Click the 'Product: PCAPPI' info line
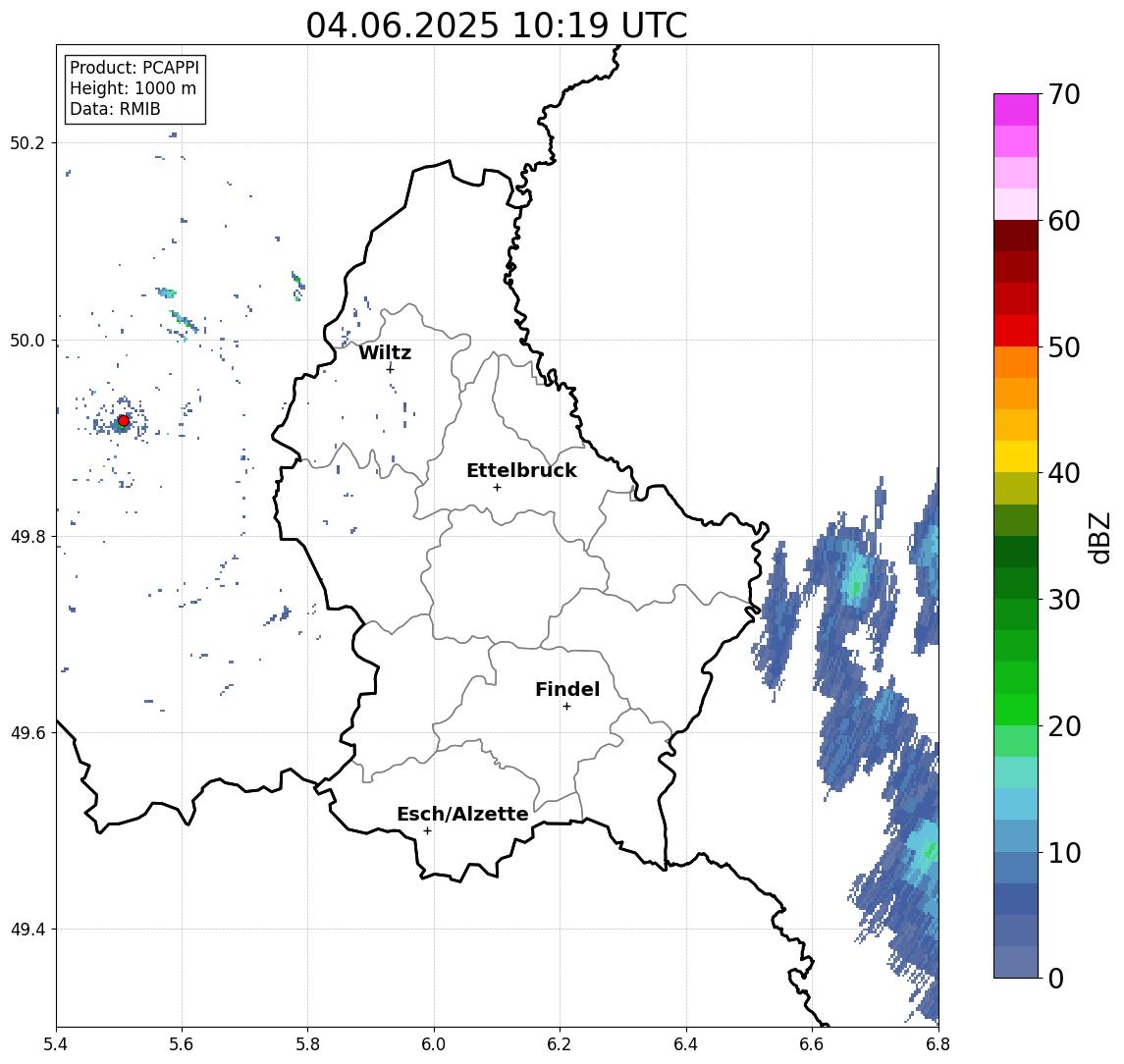The height and width of the screenshot is (1064, 1124). coord(134,68)
